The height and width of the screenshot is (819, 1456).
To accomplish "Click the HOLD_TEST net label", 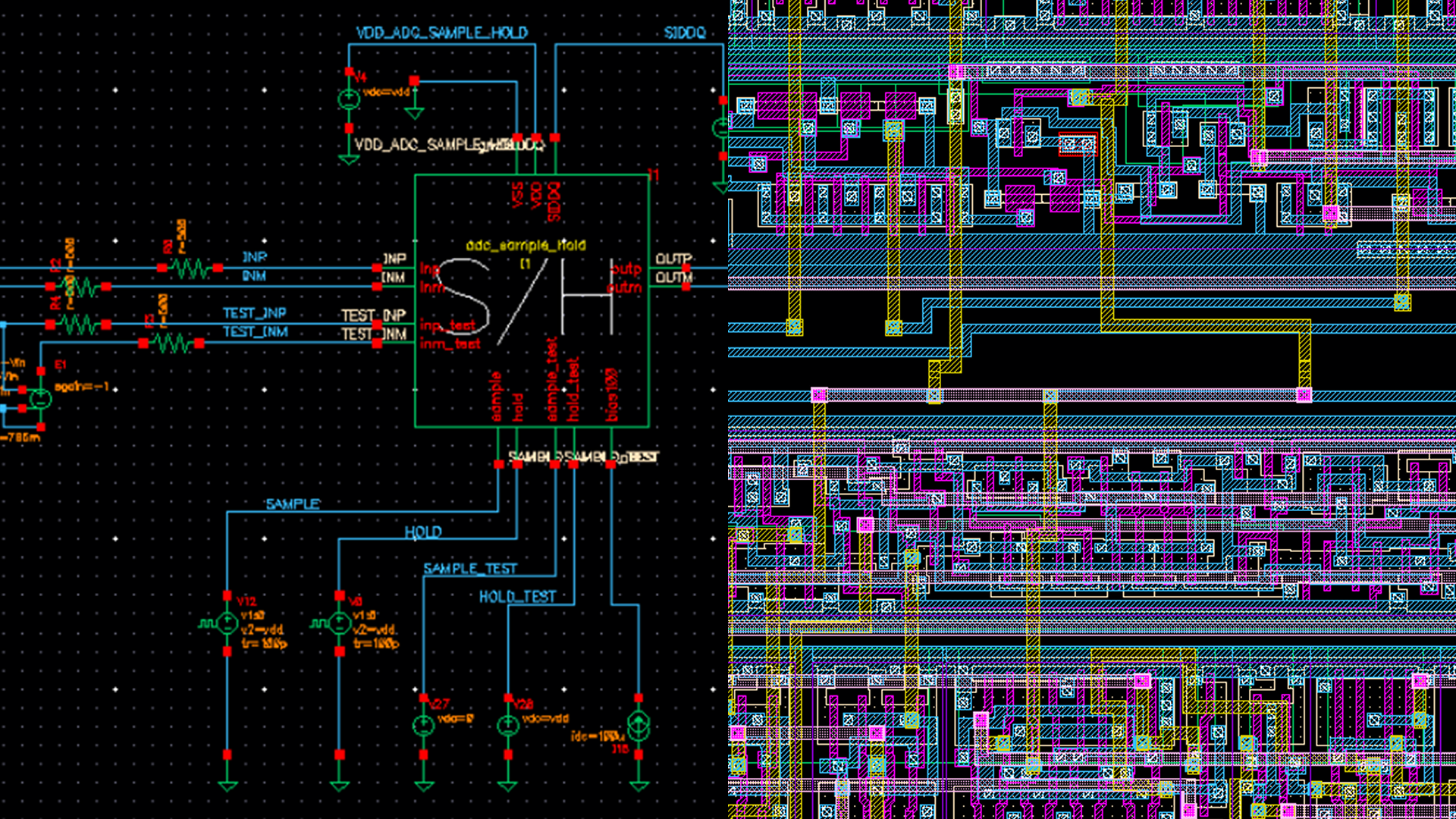I will (519, 595).
